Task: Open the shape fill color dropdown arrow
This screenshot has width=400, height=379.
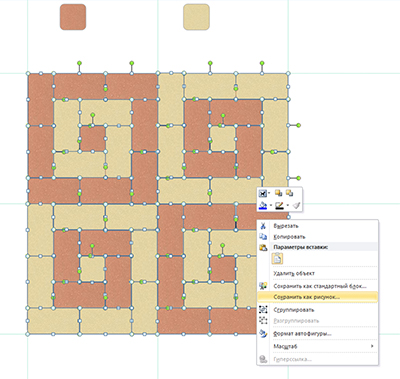Action: (271, 206)
